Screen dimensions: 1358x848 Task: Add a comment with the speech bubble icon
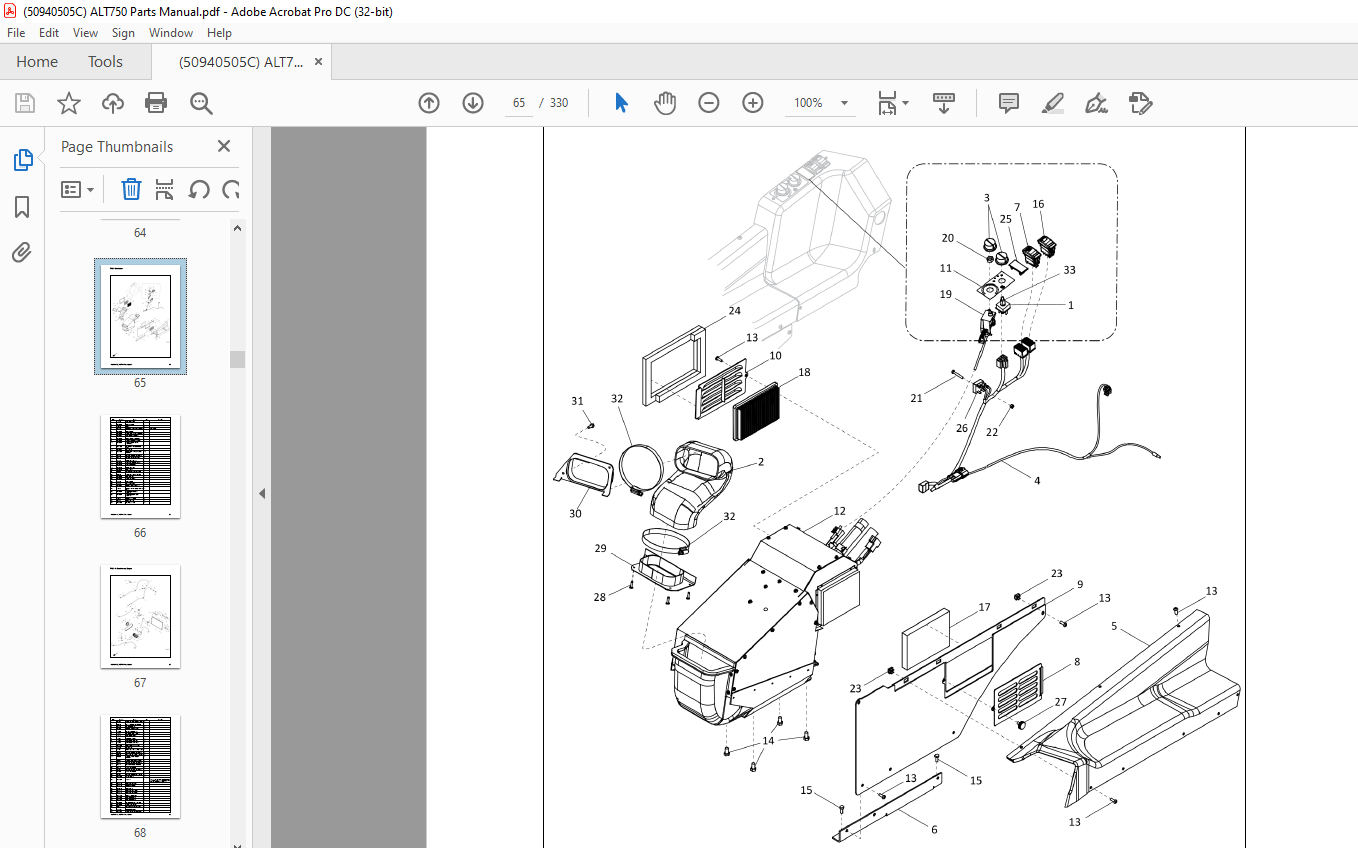tap(1009, 103)
